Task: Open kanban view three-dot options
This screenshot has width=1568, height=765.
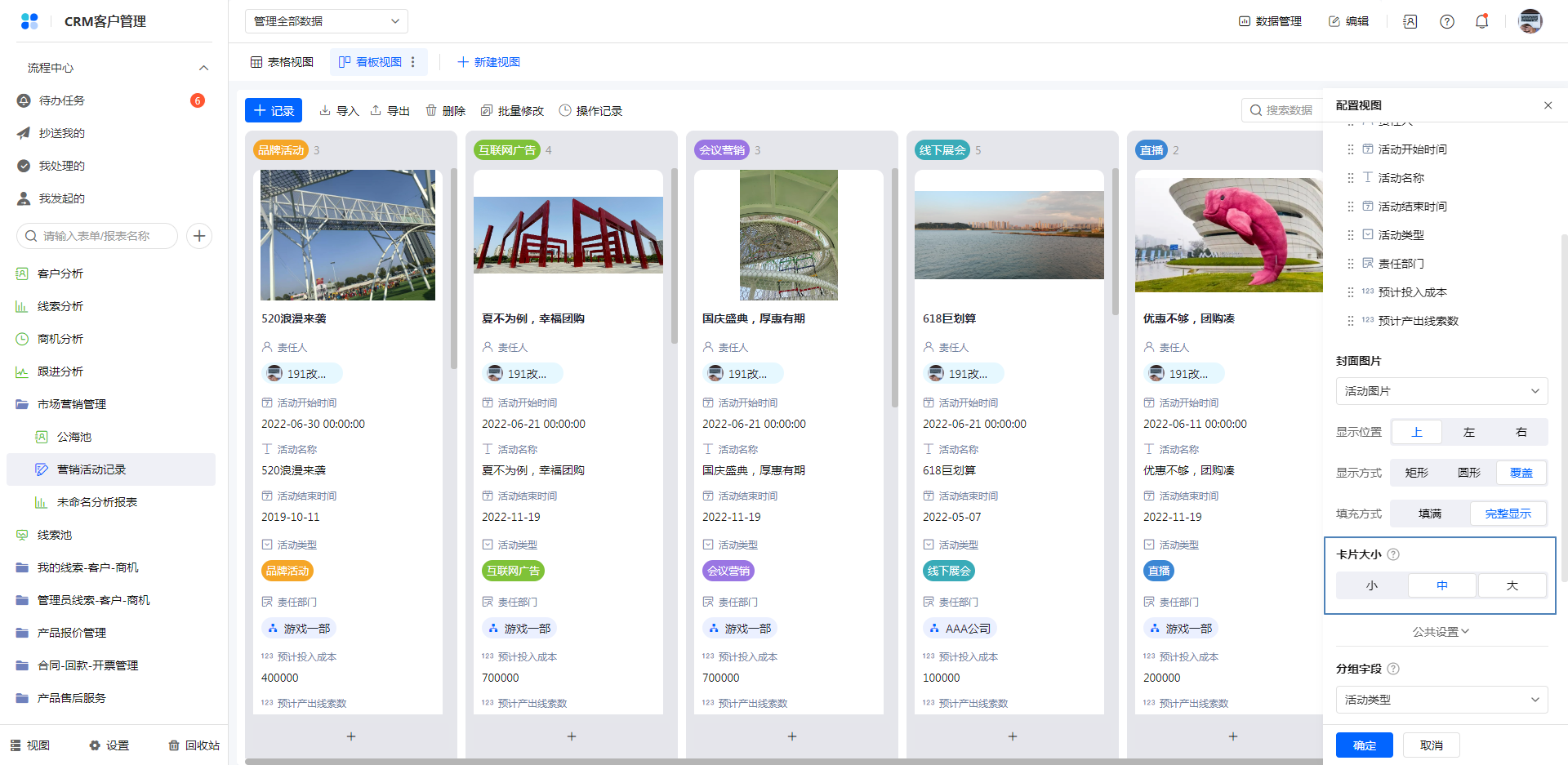Action: (x=413, y=62)
